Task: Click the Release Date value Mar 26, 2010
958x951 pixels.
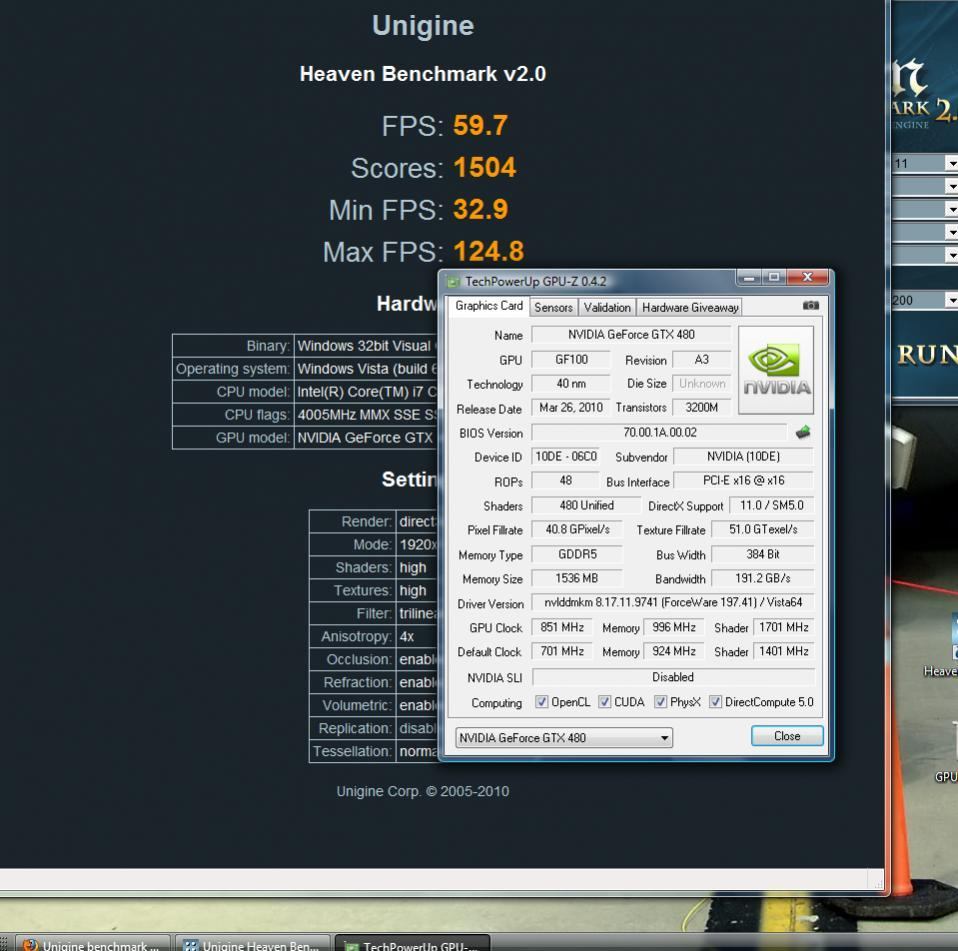Action: [571, 407]
